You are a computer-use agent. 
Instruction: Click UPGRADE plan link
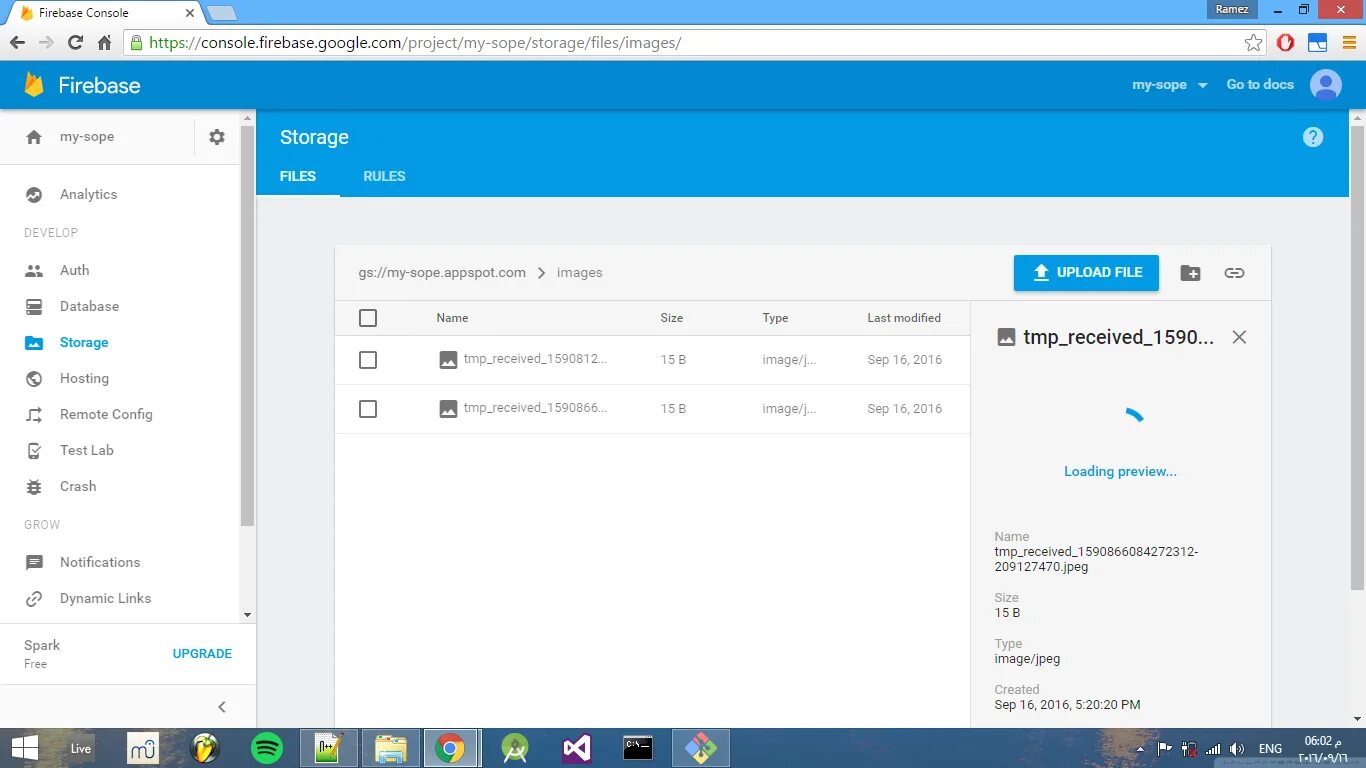tap(202, 654)
